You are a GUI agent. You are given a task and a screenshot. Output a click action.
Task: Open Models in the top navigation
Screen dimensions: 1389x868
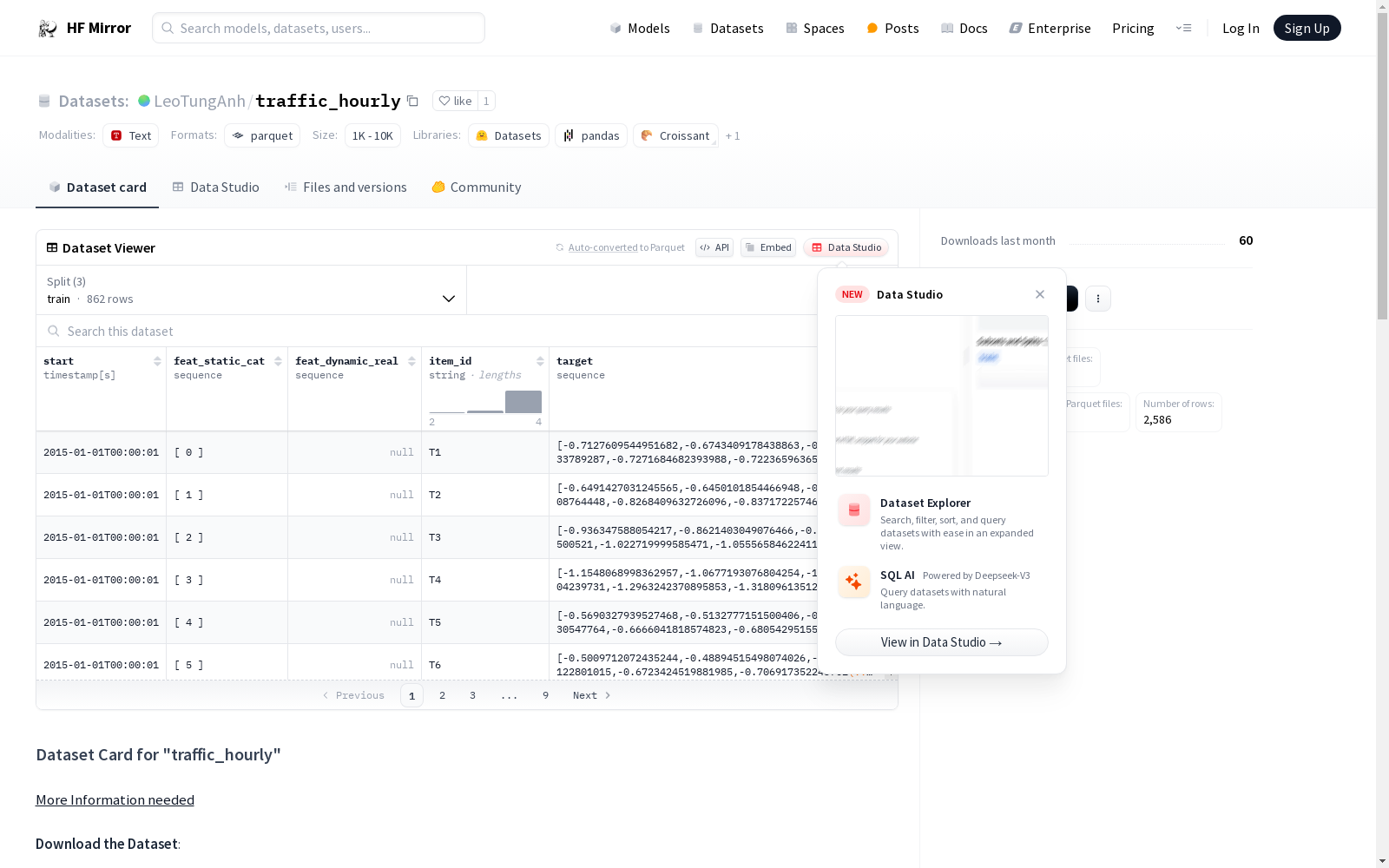tap(640, 29)
